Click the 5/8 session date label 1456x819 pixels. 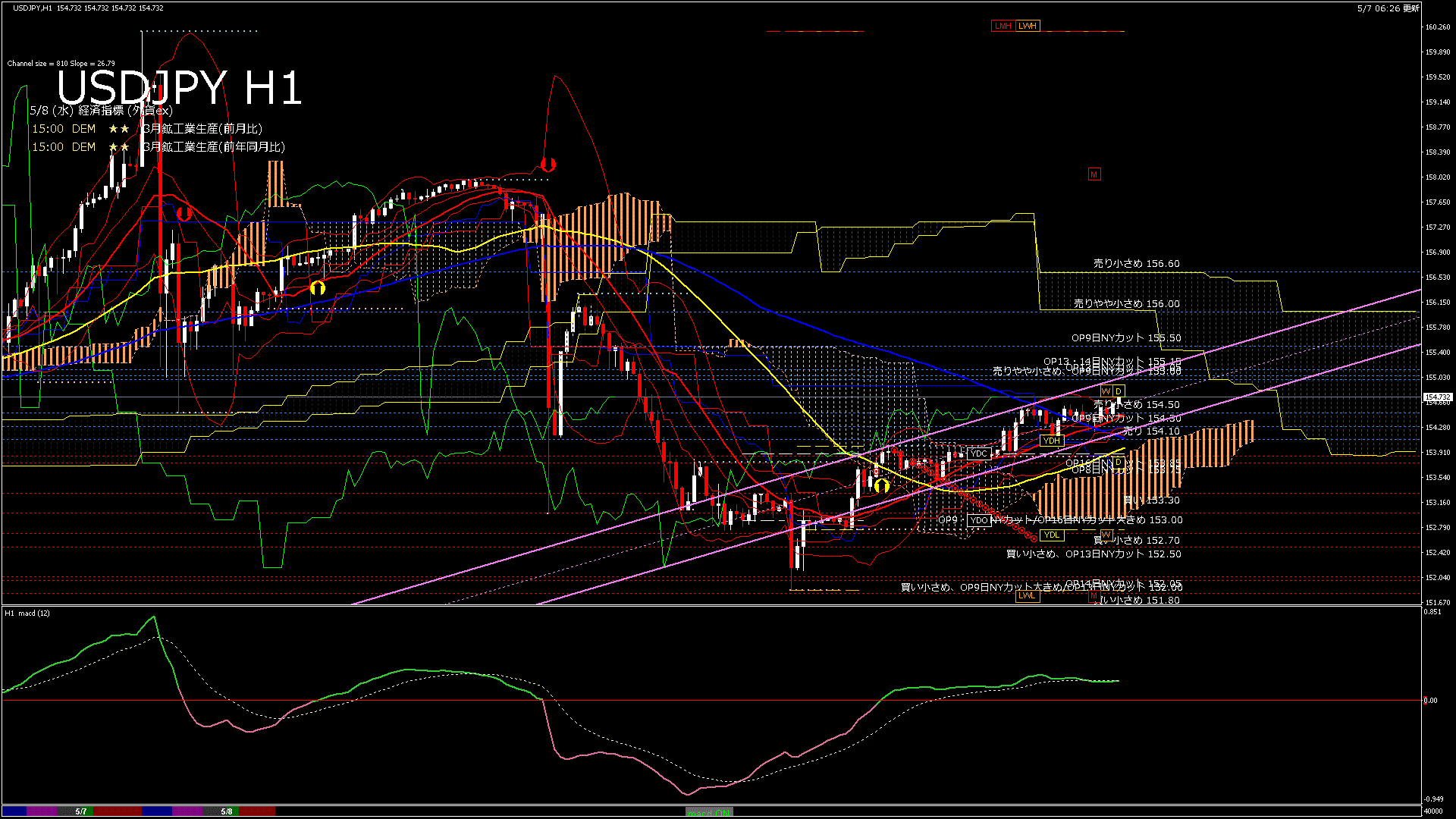tap(226, 811)
